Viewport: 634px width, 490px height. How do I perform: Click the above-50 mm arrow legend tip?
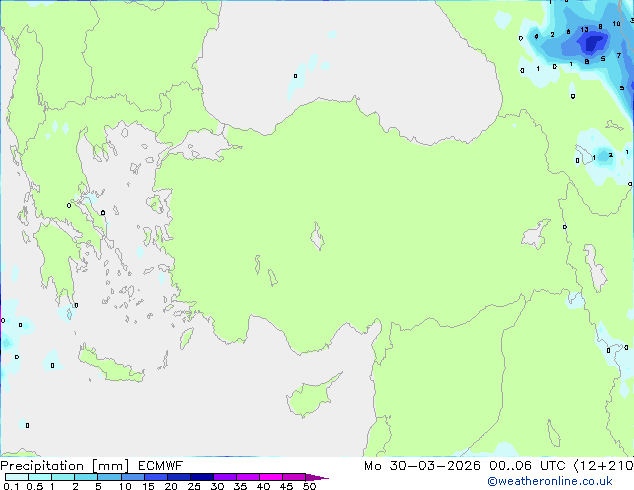point(317,477)
